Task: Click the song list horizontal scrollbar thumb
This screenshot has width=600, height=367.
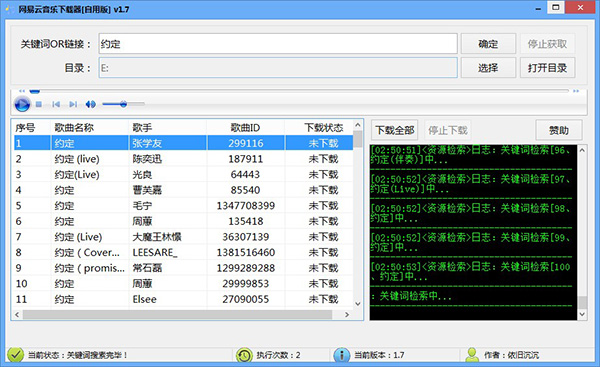Action: click(177, 315)
